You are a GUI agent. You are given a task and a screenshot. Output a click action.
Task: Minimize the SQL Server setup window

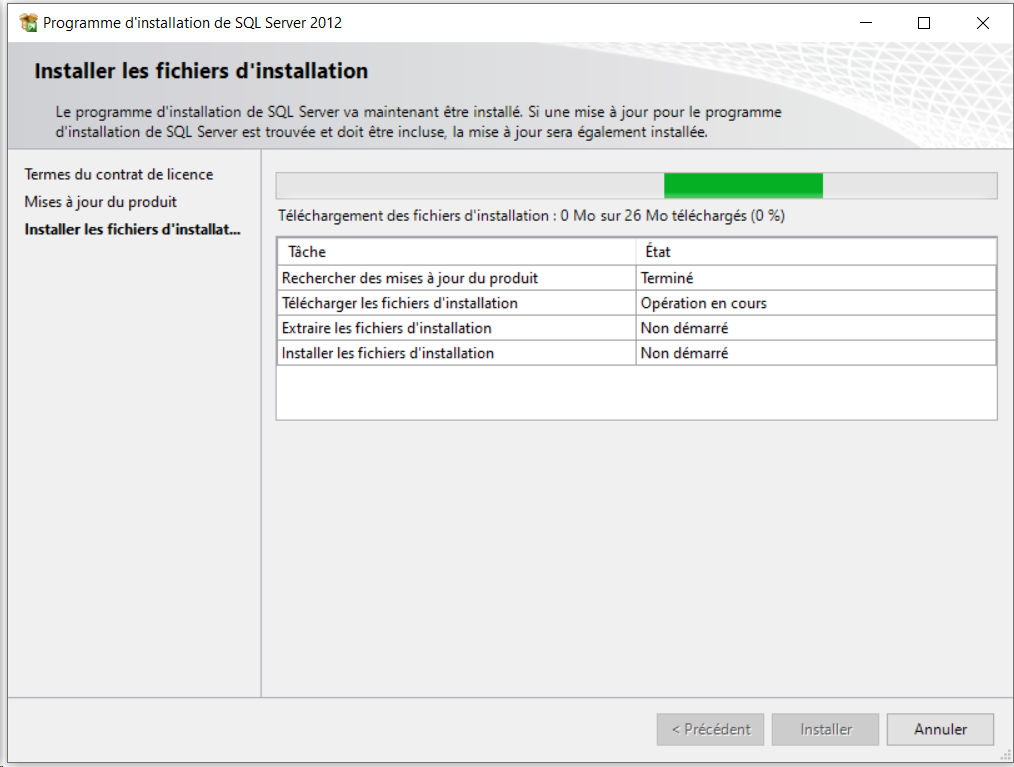866,23
